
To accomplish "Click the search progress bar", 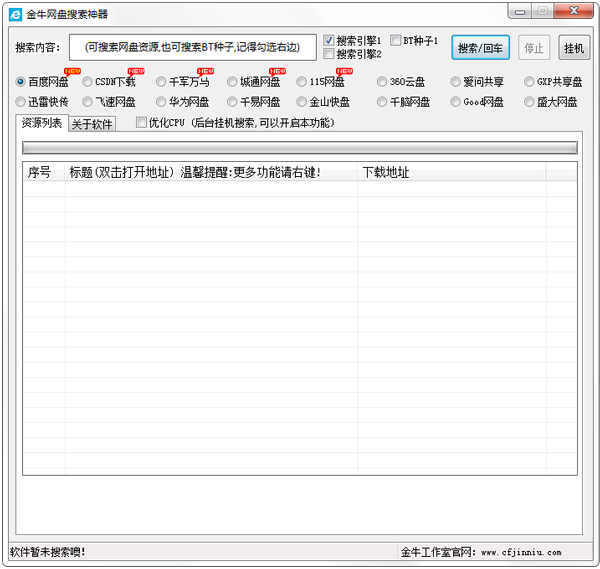I will coord(300,148).
